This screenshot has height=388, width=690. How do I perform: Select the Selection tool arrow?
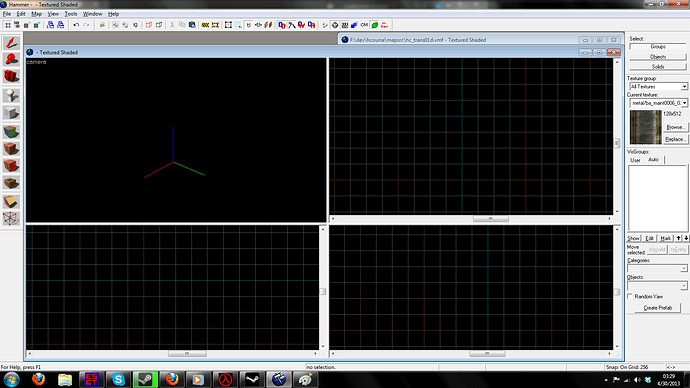11,43
